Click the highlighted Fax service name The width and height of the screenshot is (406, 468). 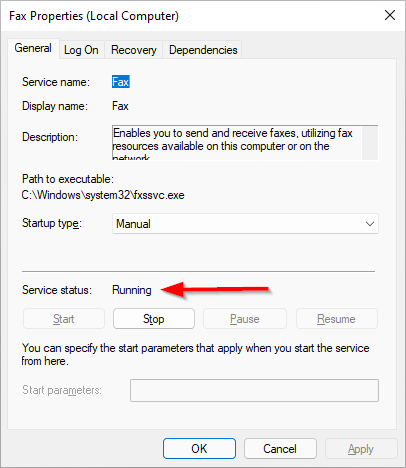point(120,82)
